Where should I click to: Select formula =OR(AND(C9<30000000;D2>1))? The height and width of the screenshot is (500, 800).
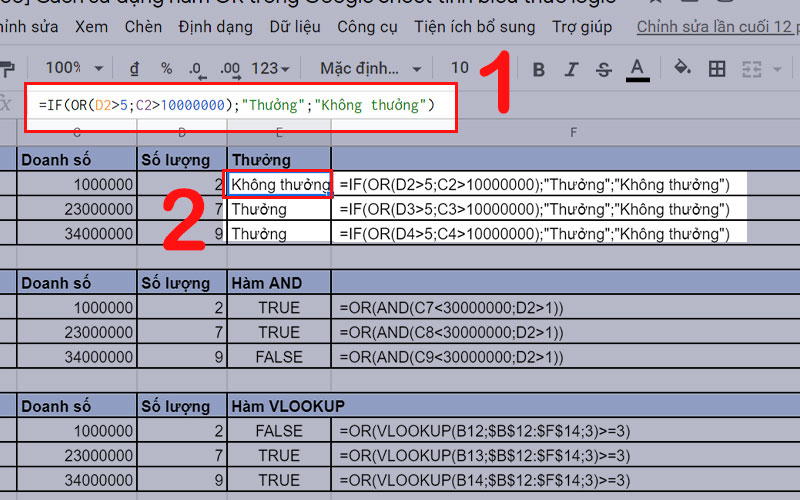[x=452, y=357]
